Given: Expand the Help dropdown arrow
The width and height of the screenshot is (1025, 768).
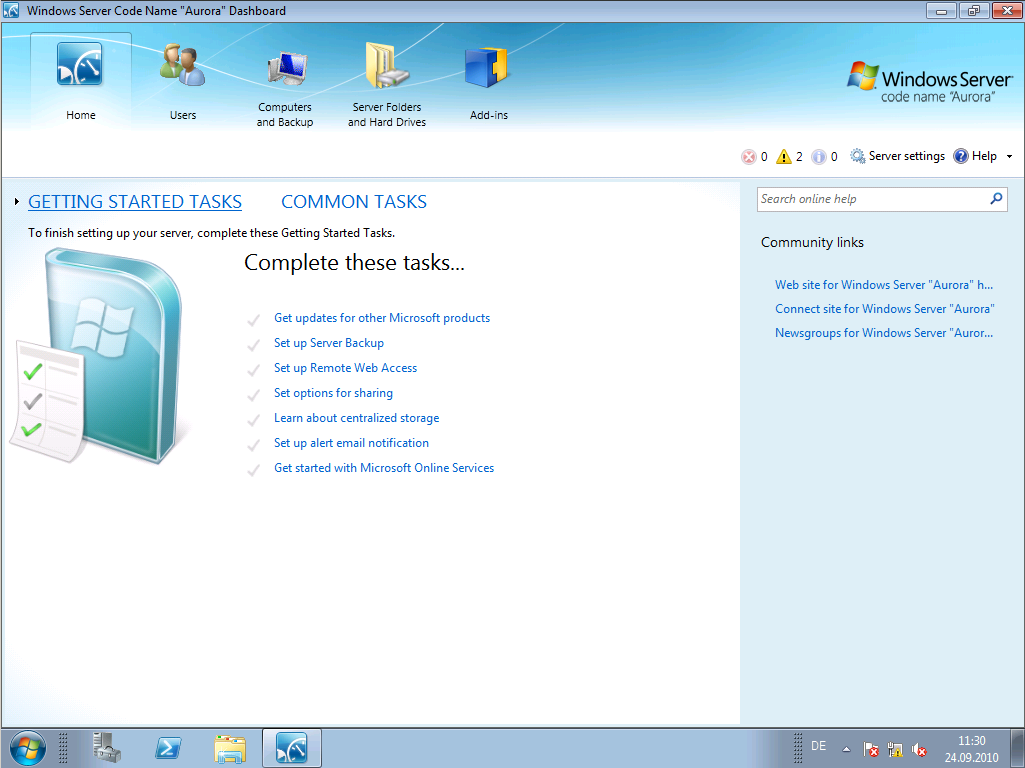Looking at the screenshot, I should 1009,157.
